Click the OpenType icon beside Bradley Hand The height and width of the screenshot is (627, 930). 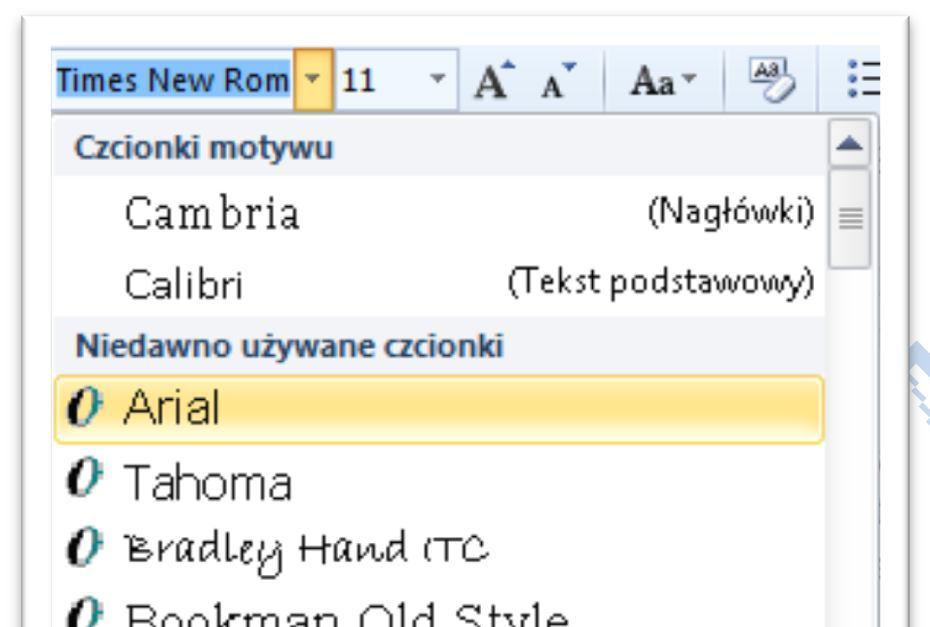click(x=84, y=547)
